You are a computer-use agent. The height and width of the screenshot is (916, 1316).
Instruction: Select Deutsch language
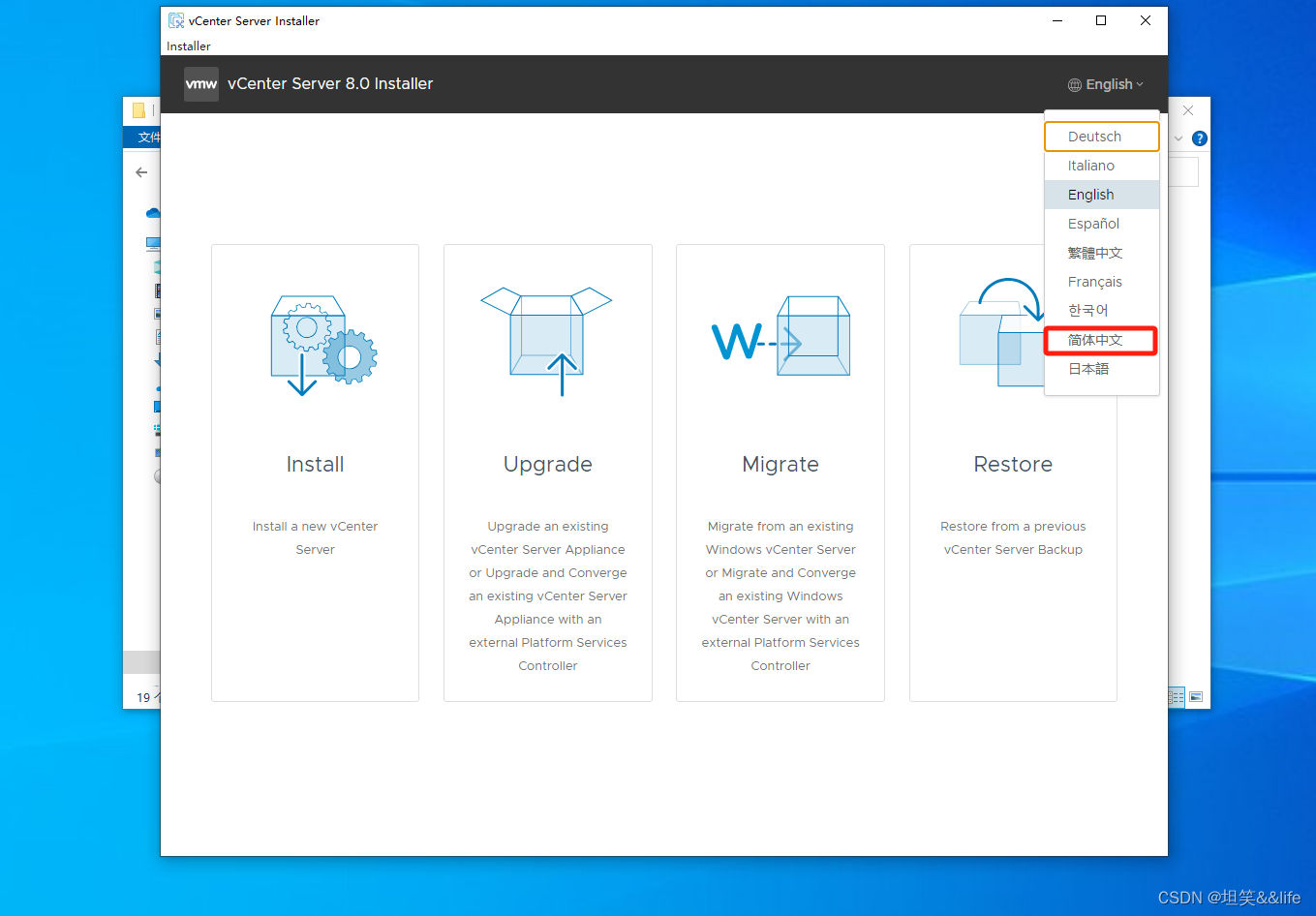pyautogui.click(x=1102, y=137)
